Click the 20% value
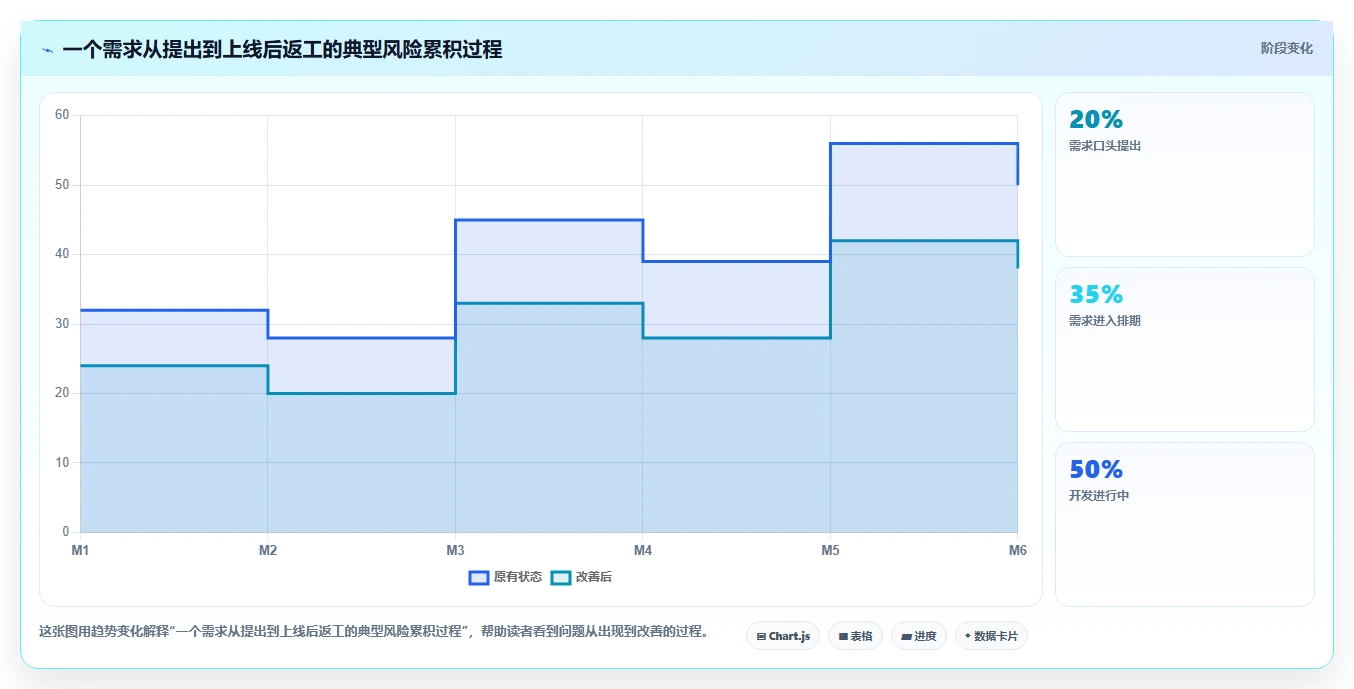Screen dimensions: 1354x689 coord(1096,120)
